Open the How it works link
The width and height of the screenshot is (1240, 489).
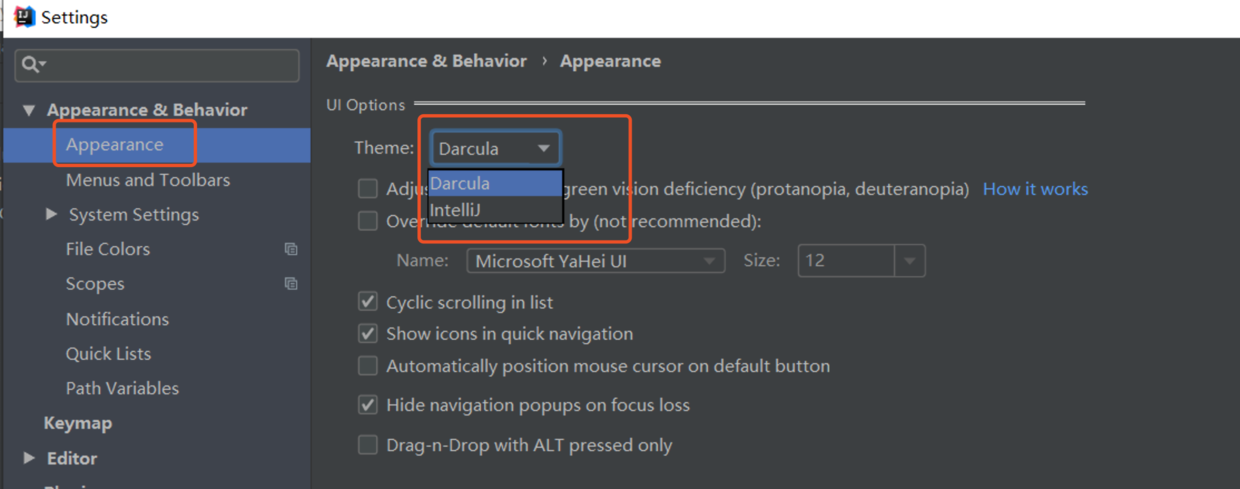[1035, 189]
